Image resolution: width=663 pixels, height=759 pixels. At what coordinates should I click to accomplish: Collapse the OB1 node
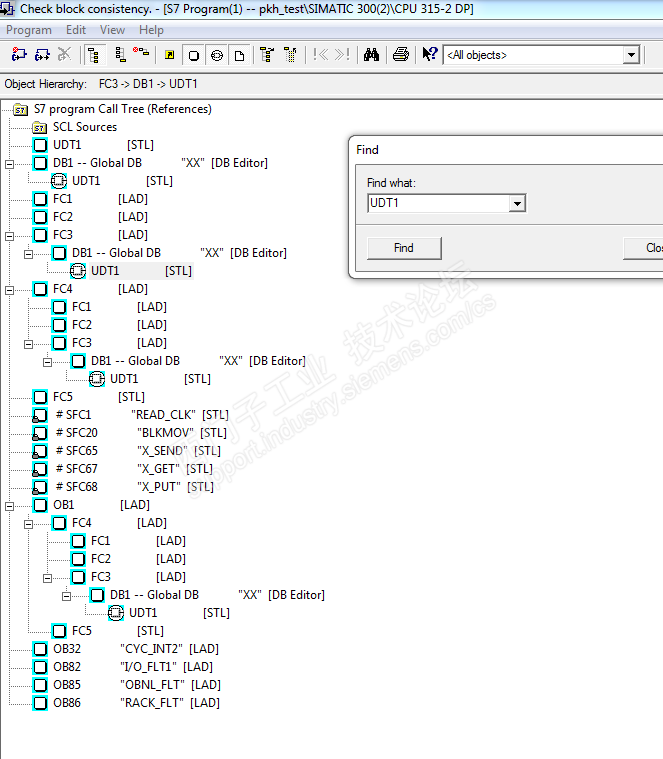(9, 506)
